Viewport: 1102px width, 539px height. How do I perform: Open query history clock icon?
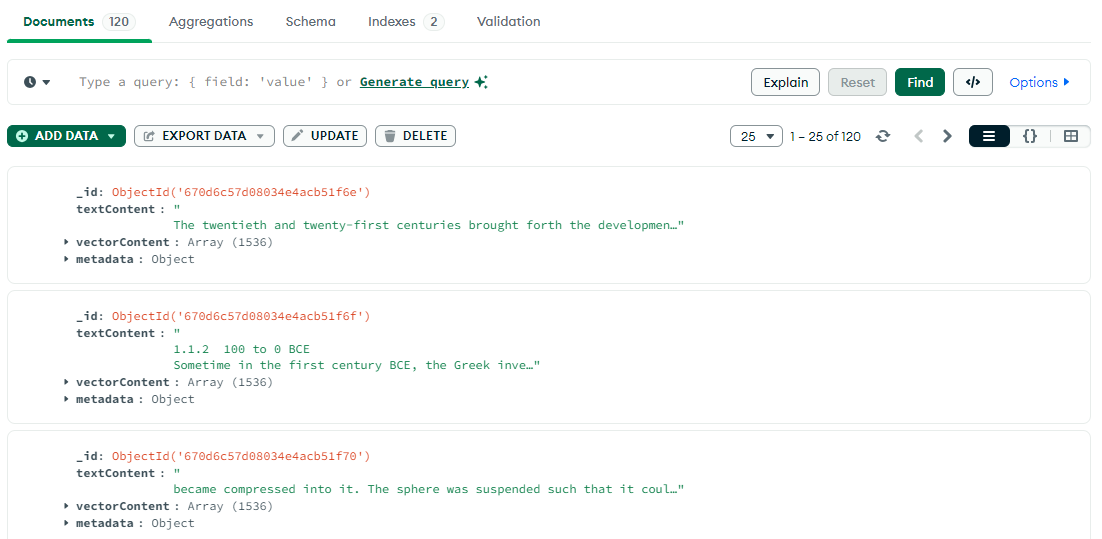[37, 82]
